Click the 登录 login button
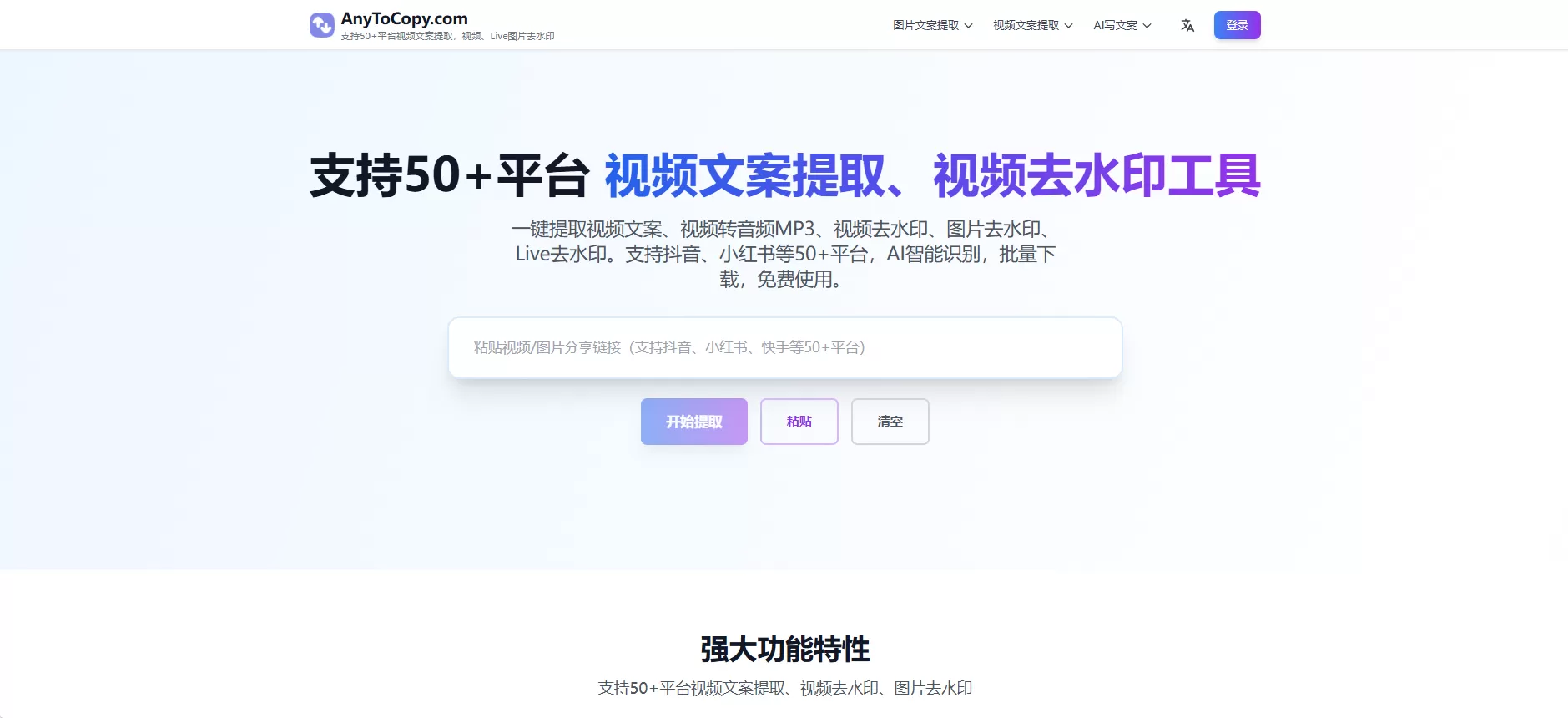The height and width of the screenshot is (718, 1568). click(1237, 25)
